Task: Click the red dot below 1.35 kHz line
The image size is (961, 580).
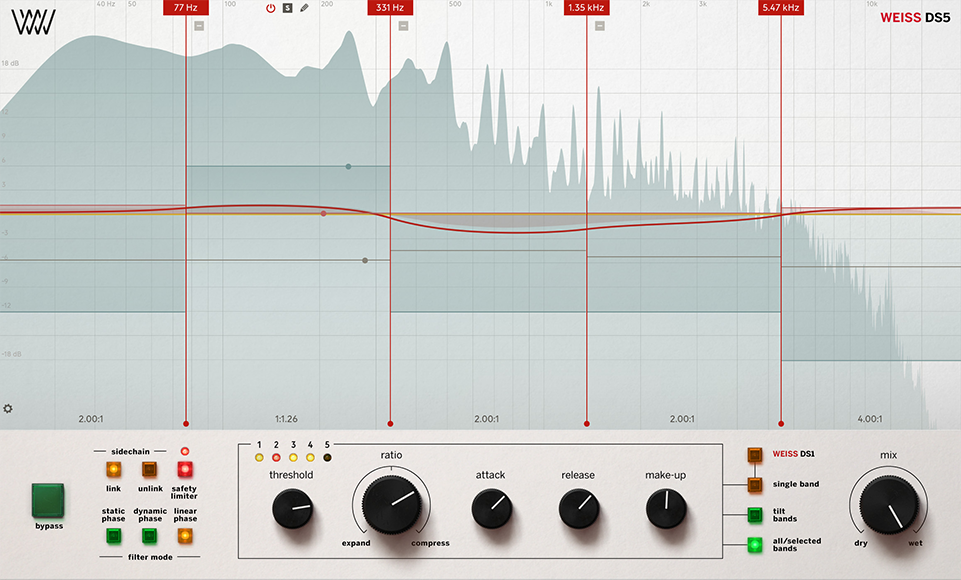Action: coord(587,424)
